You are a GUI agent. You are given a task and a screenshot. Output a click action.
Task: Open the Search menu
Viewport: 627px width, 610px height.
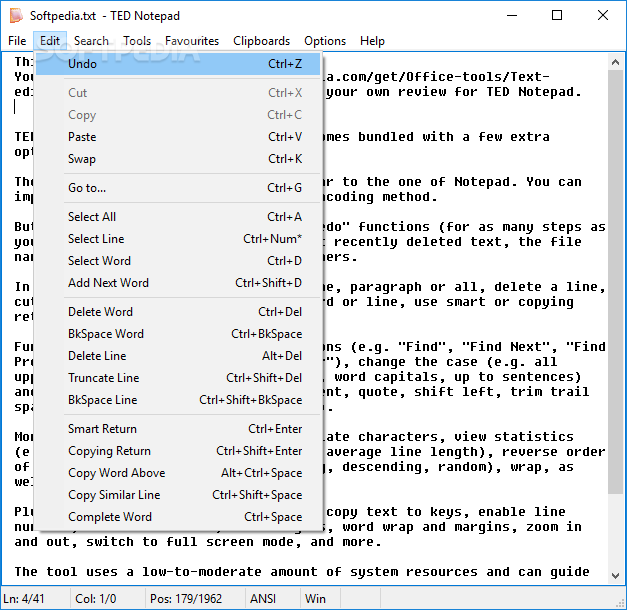pyautogui.click(x=91, y=41)
